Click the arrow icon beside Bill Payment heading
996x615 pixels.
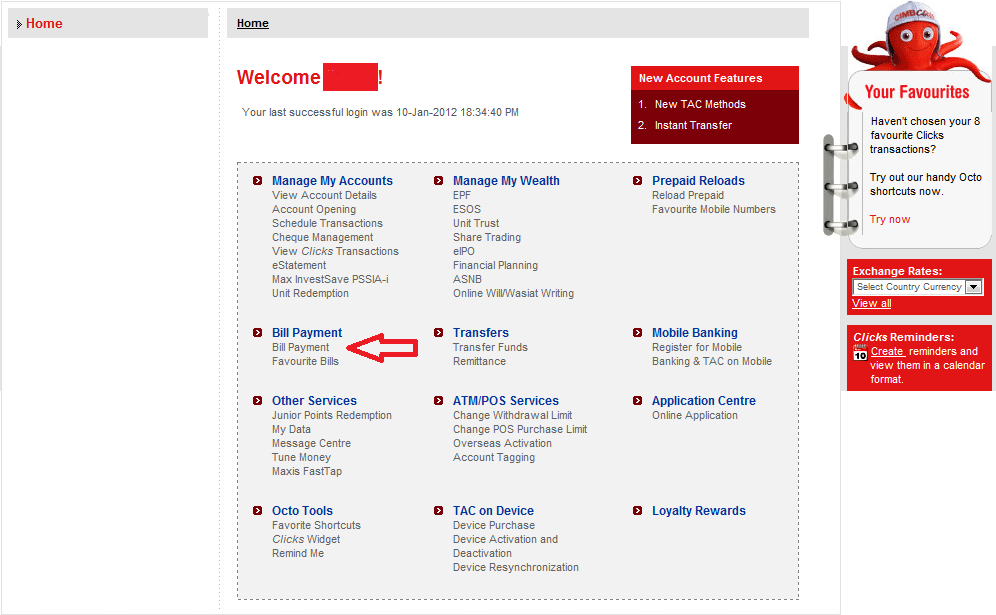(257, 332)
